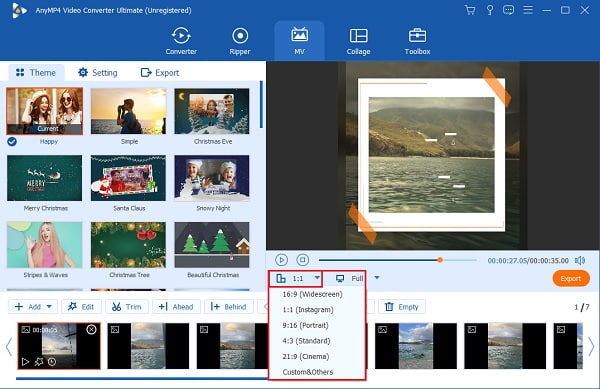Open the Toolbox module
600x389 pixels.
pyautogui.click(x=417, y=41)
